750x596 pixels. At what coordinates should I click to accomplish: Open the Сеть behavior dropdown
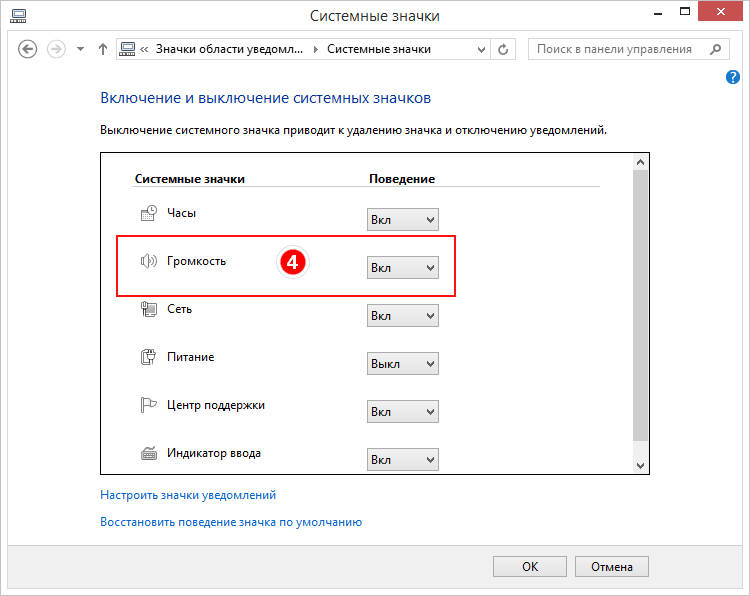403,316
